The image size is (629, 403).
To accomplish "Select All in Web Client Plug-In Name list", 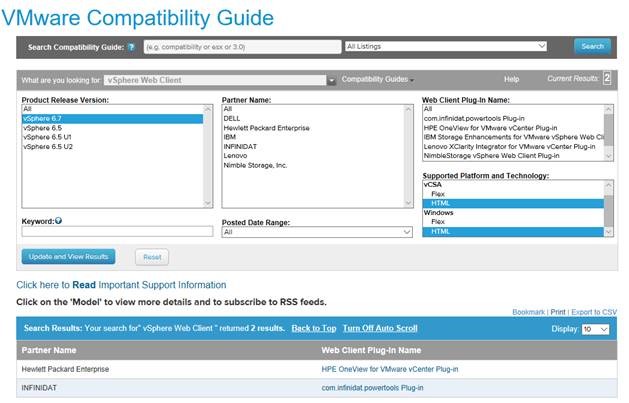I will (513, 109).
